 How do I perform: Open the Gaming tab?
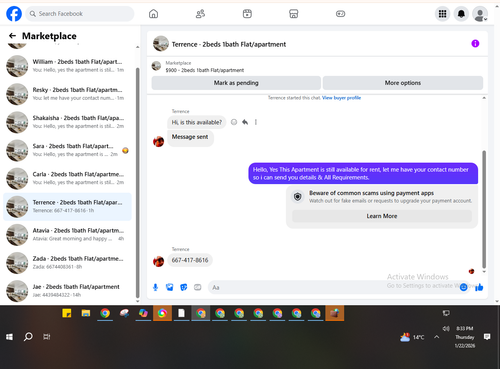[x=340, y=14]
